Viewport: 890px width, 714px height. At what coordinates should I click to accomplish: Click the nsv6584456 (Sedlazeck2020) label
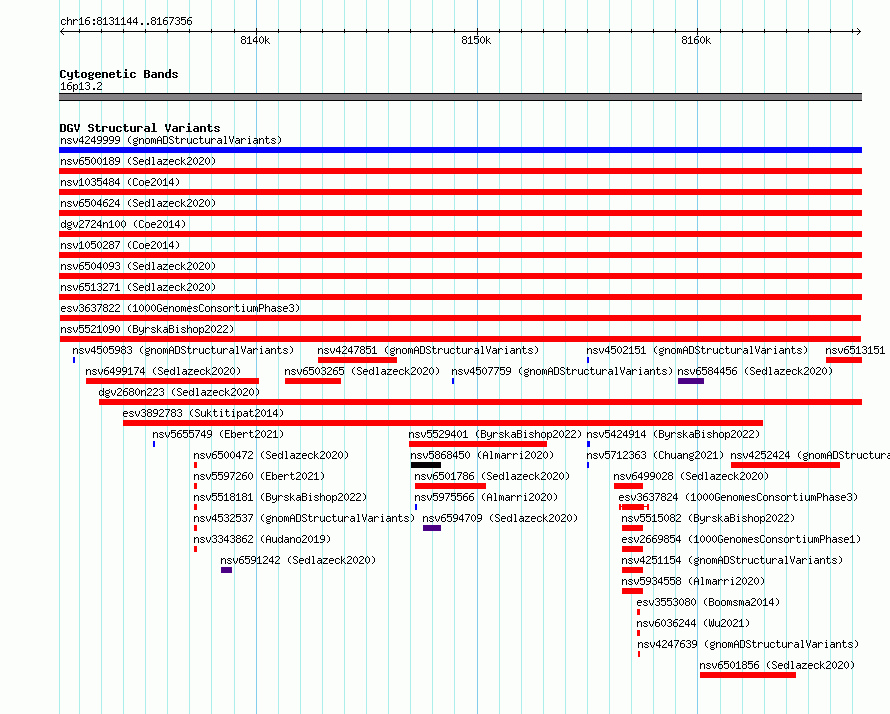(x=755, y=371)
